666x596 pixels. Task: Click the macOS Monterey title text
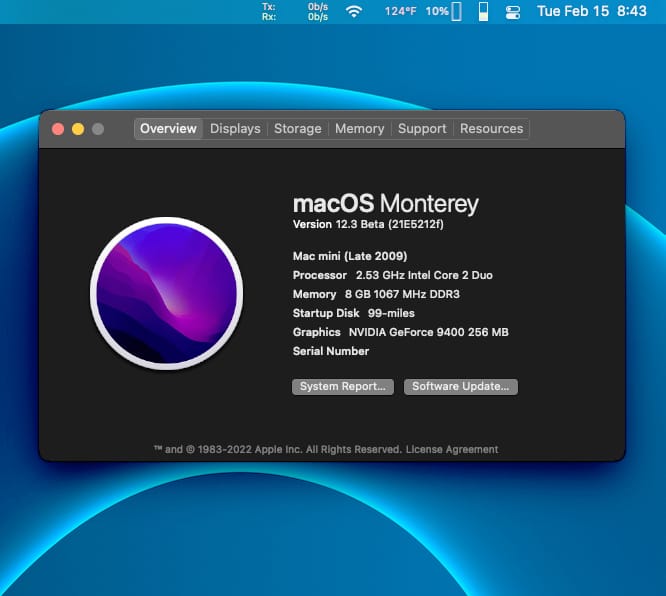[386, 203]
